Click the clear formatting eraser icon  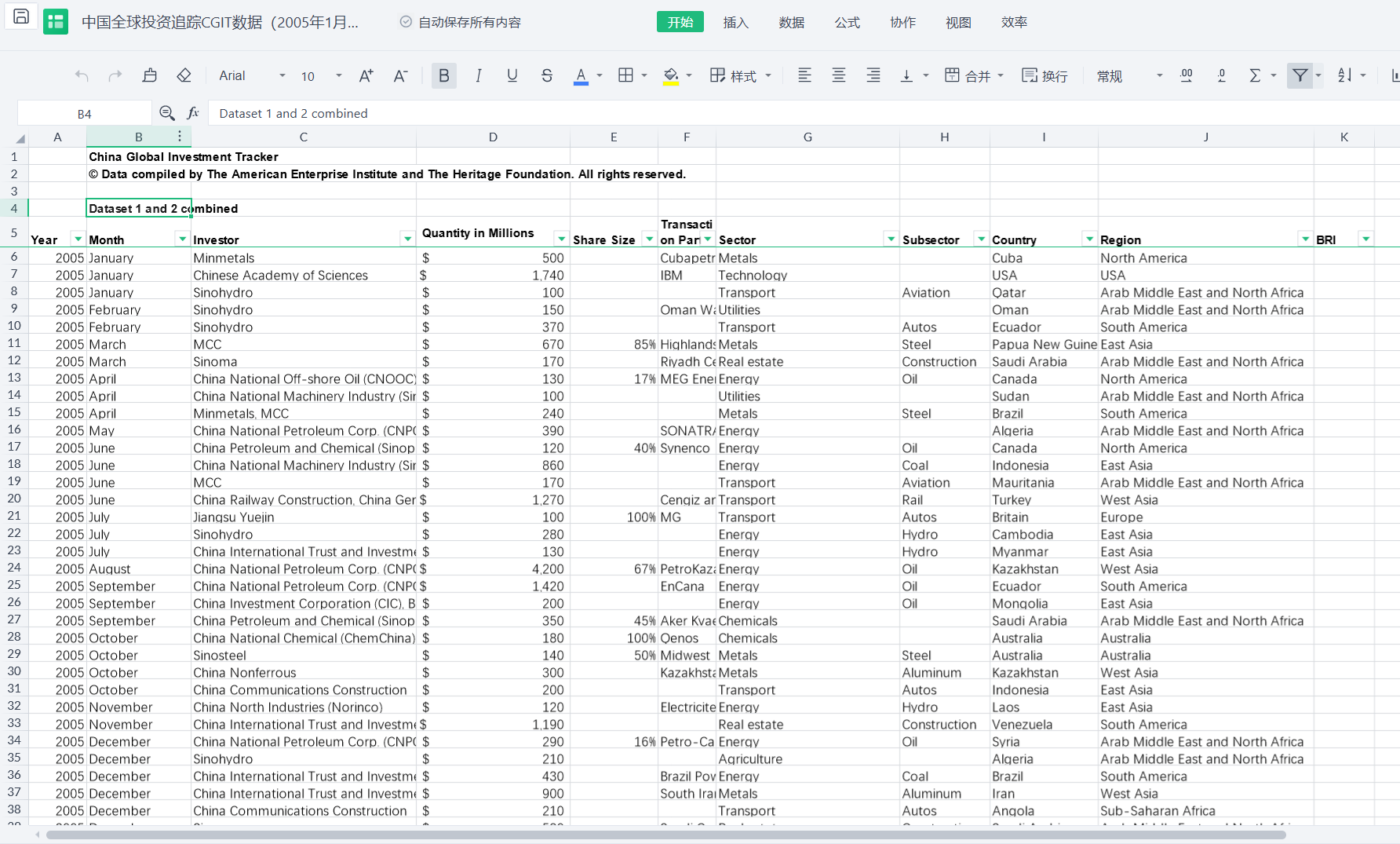tap(184, 75)
